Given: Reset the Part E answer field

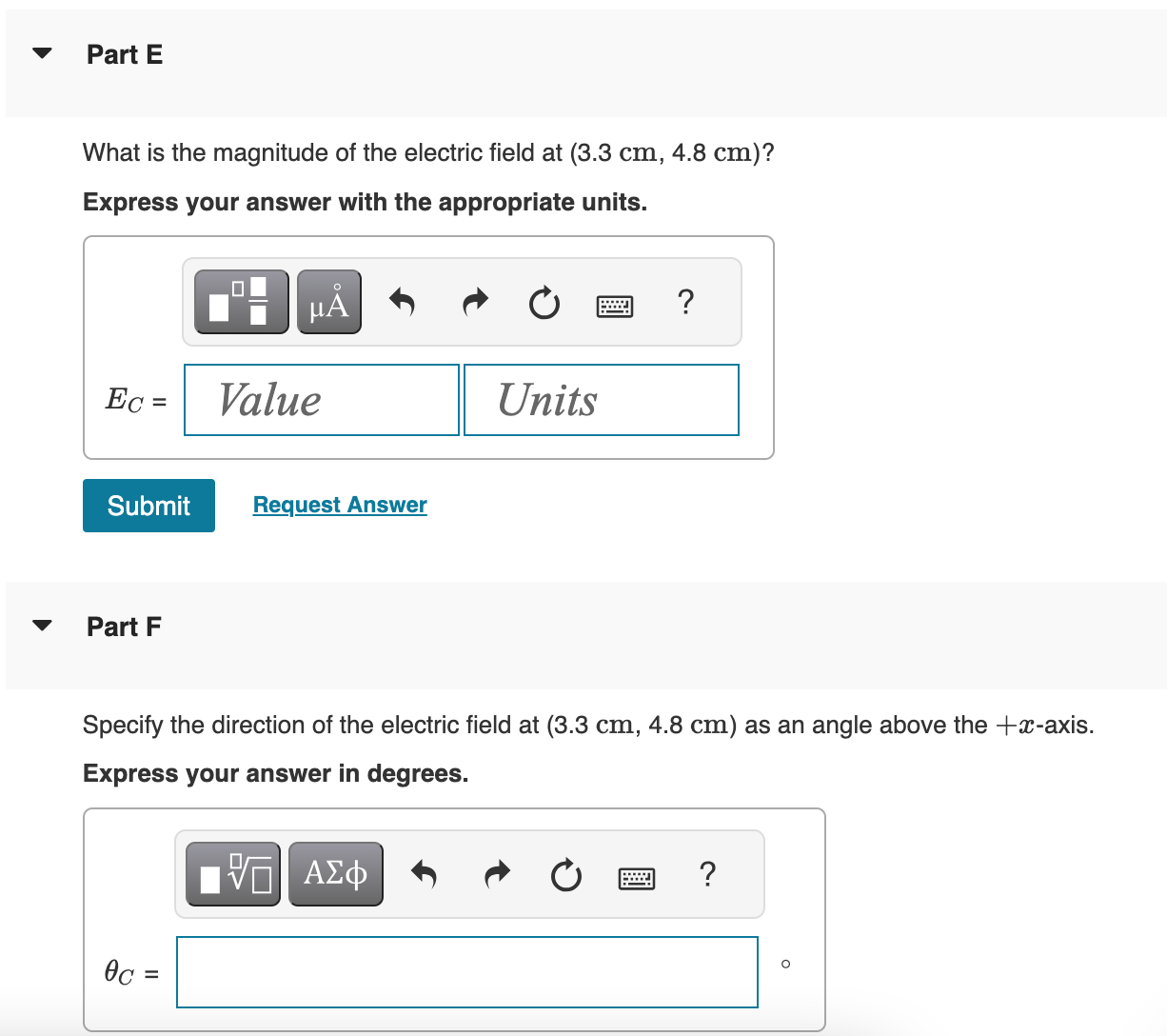Looking at the screenshot, I should point(544,302).
